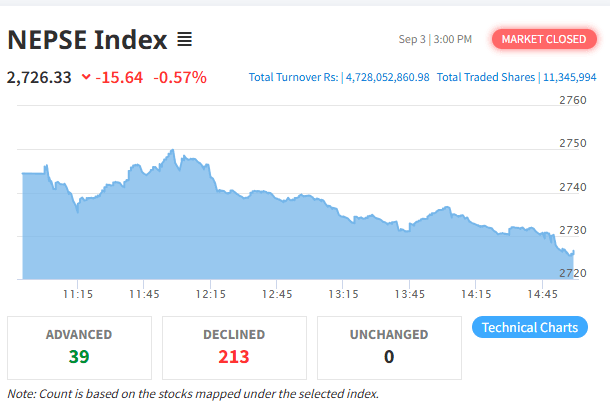Click the NEPSE Index heading
Viewport: 610px width, 411px height.
click(87, 40)
